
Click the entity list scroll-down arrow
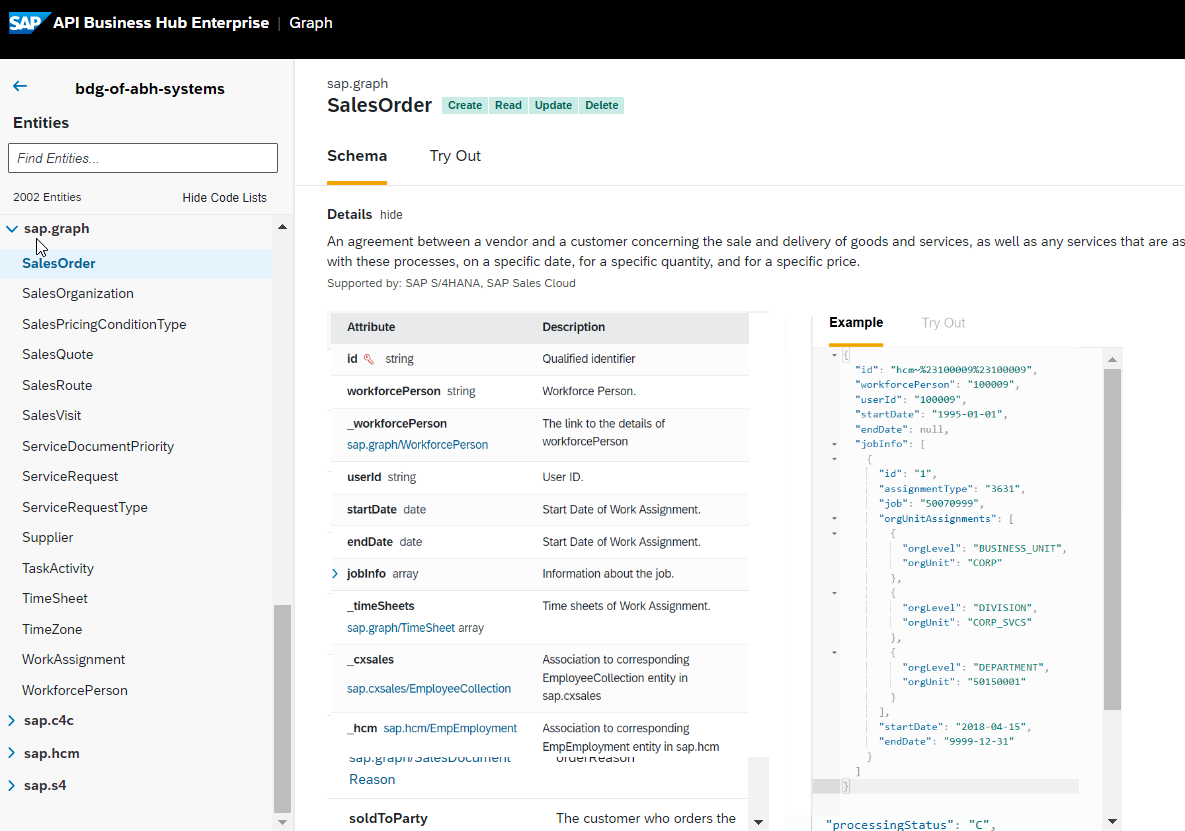tap(283, 822)
